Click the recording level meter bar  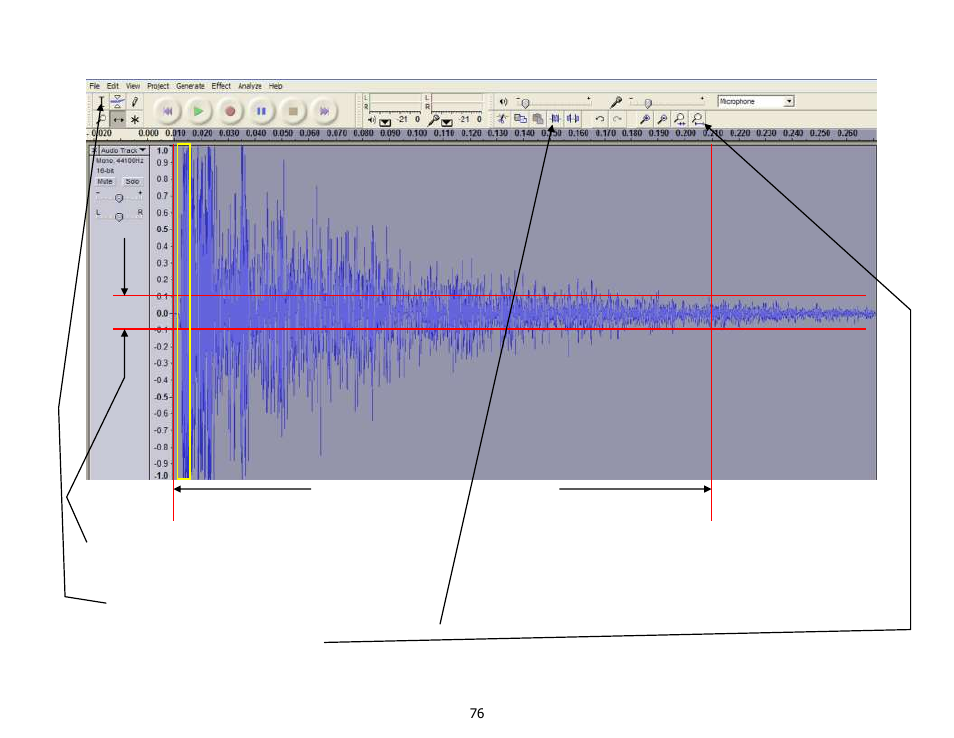(456, 102)
